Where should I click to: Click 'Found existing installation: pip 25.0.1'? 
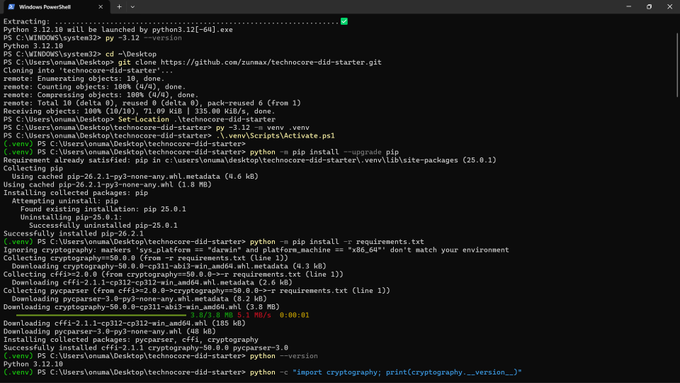[x=103, y=209]
